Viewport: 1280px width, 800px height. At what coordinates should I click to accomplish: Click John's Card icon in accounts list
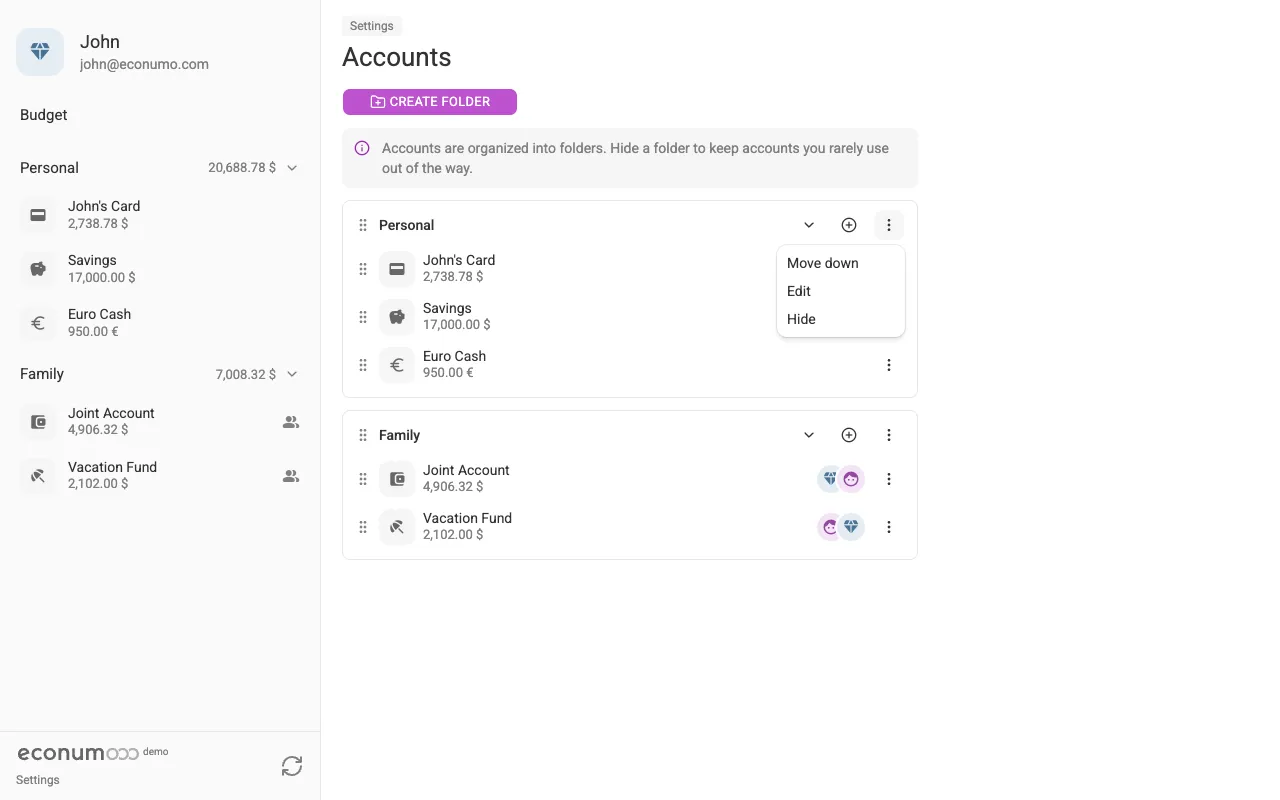(397, 269)
